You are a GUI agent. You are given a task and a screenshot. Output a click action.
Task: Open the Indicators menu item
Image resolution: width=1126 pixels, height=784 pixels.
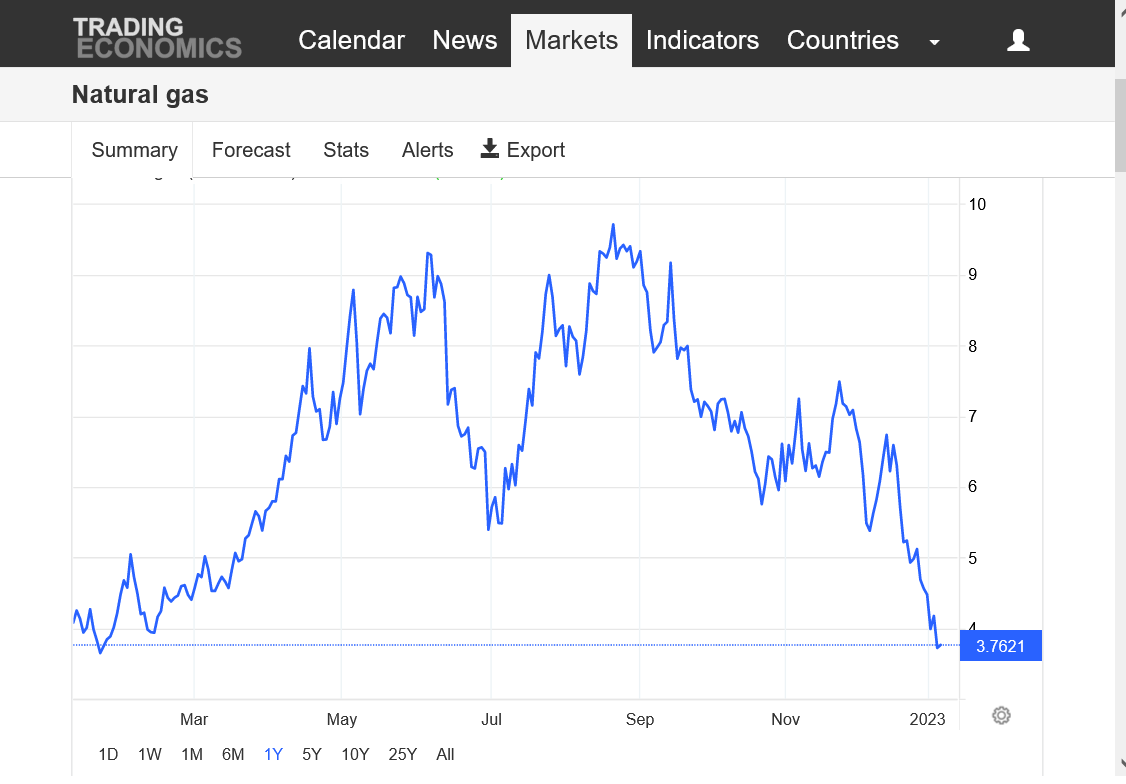tap(702, 40)
